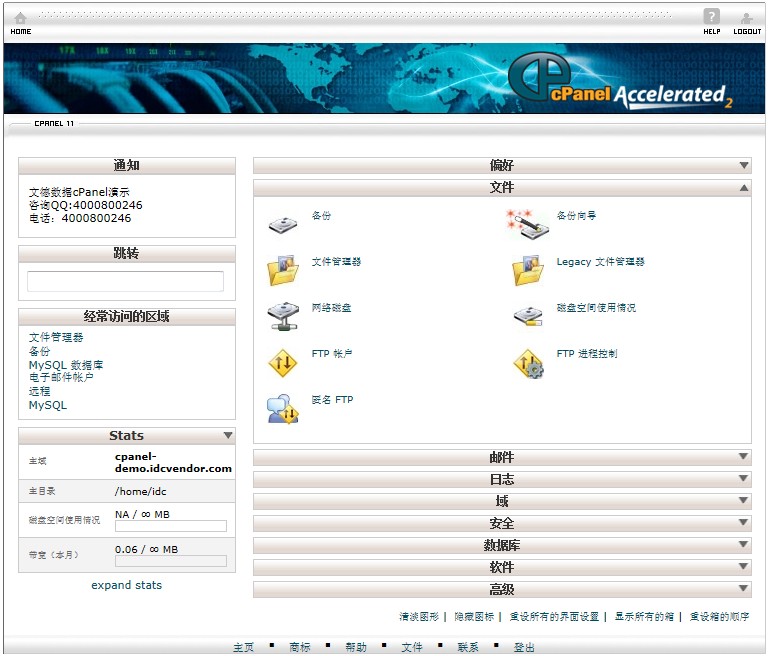The image size is (769, 656).
Task: Collapse the 文件 section arrow
Action: [x=744, y=187]
